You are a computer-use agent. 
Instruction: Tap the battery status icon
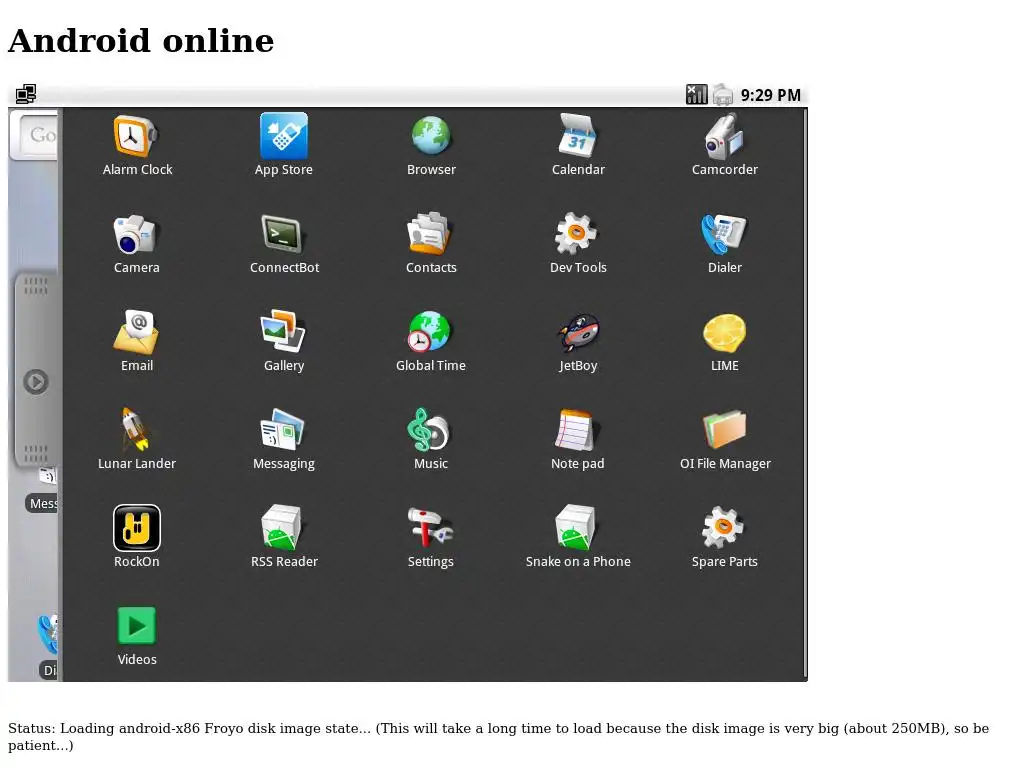point(723,95)
